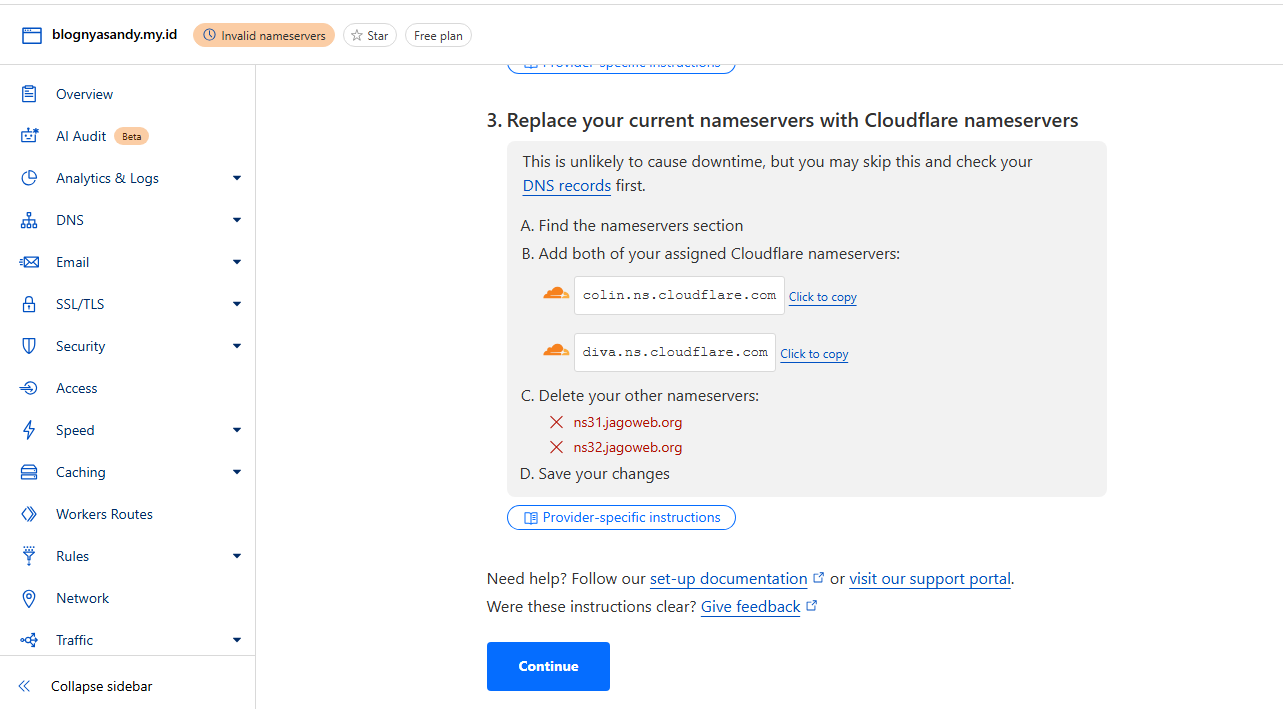Image resolution: width=1283 pixels, height=709 pixels.
Task: Click the SSL/TLS padlock icon
Action: [29, 304]
